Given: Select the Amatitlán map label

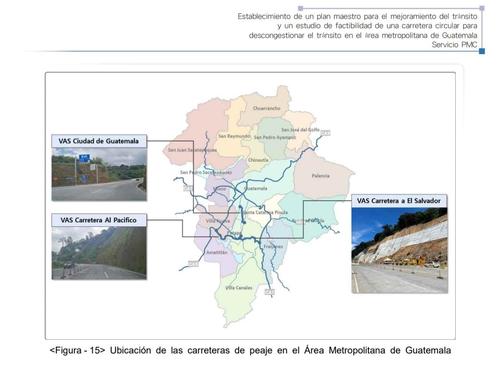Looking at the screenshot, I should [x=217, y=253].
